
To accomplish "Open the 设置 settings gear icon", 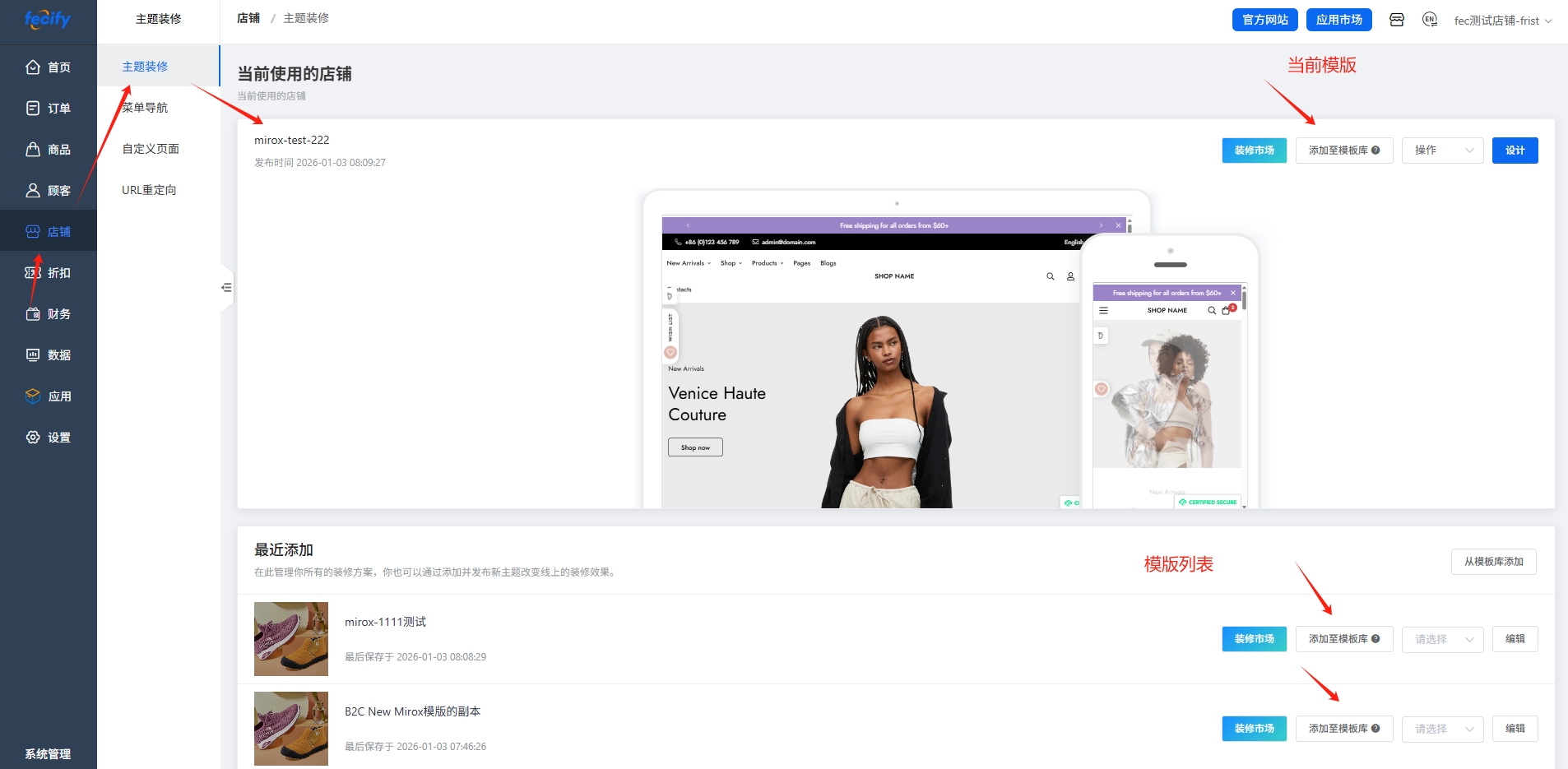I will [x=33, y=437].
